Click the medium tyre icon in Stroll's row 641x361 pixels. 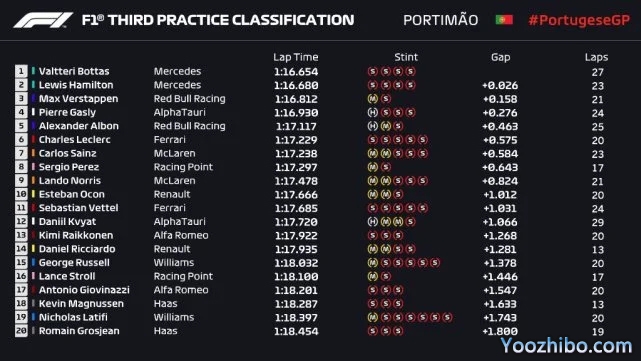point(372,276)
